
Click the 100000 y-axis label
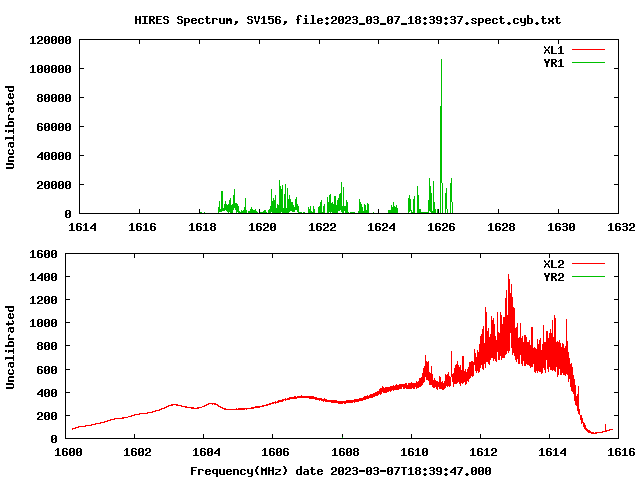click(x=51, y=69)
